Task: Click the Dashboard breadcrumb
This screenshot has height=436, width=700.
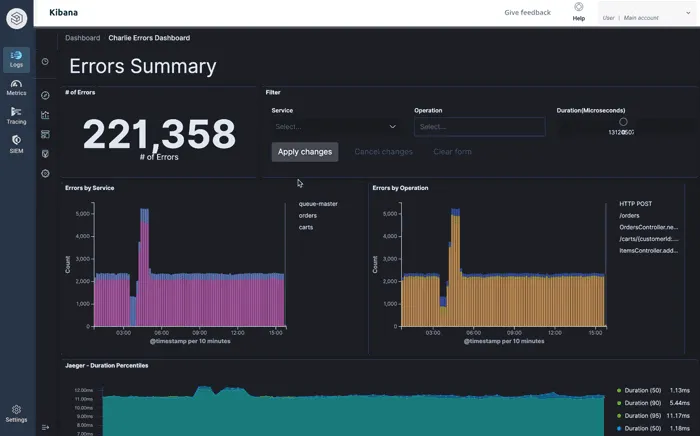Action: click(x=83, y=38)
